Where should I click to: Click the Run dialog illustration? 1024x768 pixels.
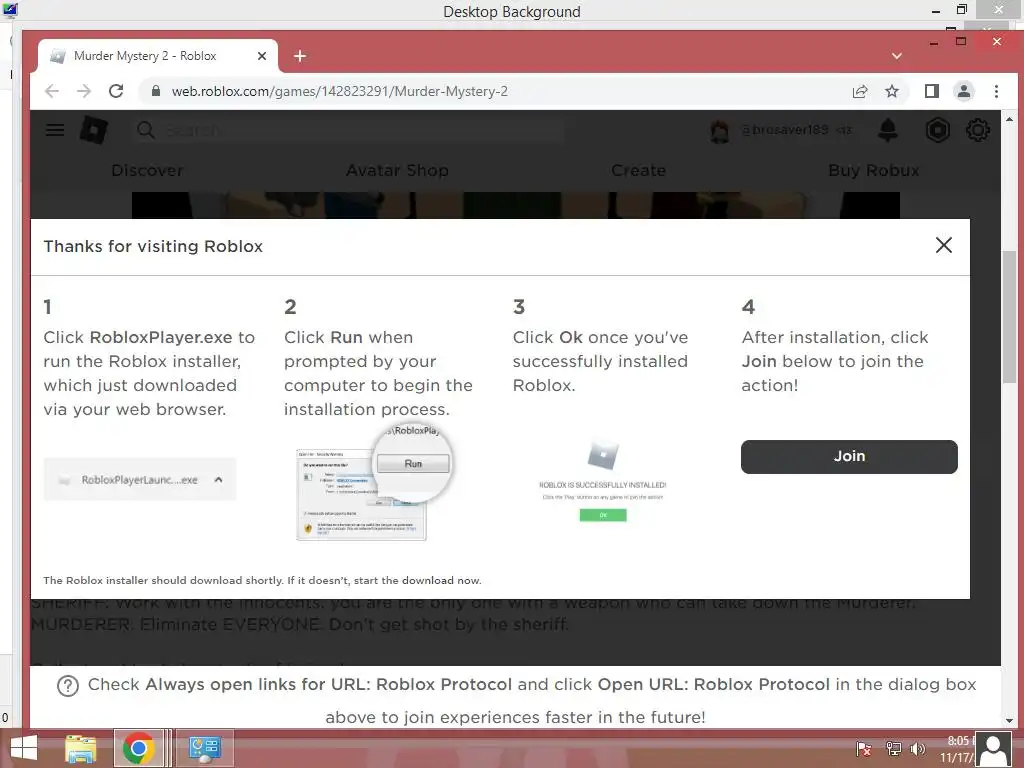click(374, 483)
